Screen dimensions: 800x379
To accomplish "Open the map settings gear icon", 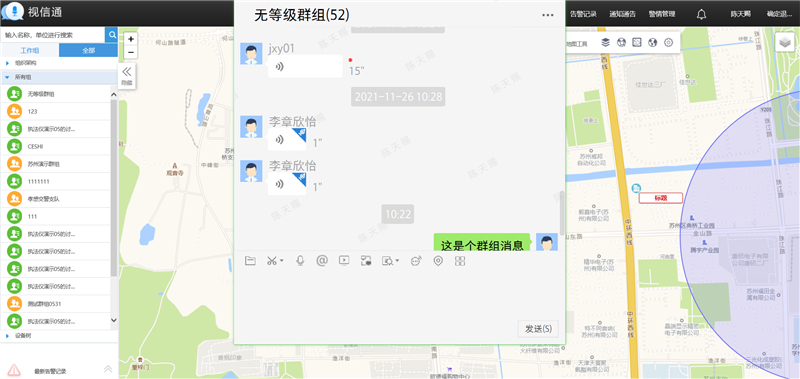I will click(668, 42).
